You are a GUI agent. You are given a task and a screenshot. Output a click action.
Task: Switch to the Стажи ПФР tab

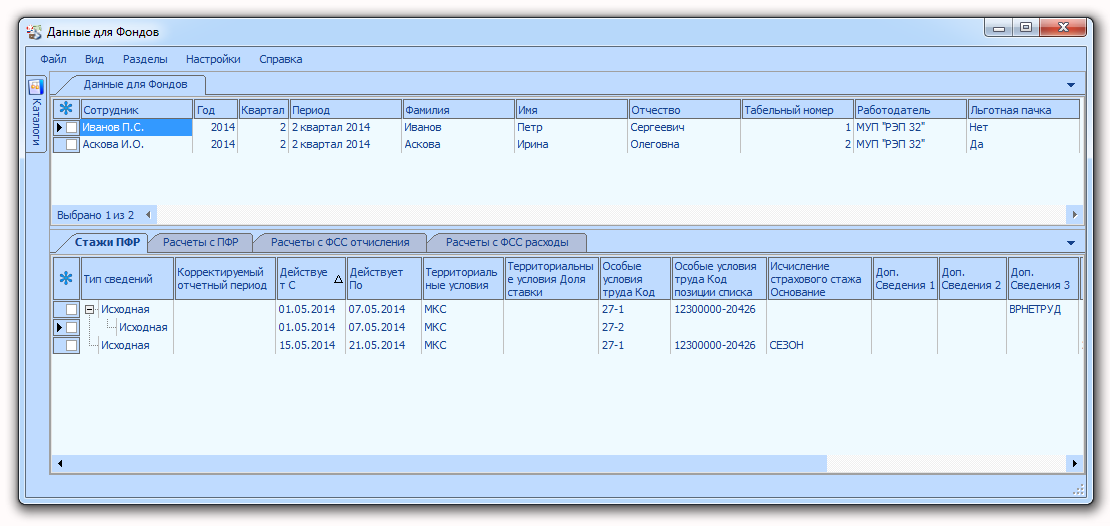(109, 242)
